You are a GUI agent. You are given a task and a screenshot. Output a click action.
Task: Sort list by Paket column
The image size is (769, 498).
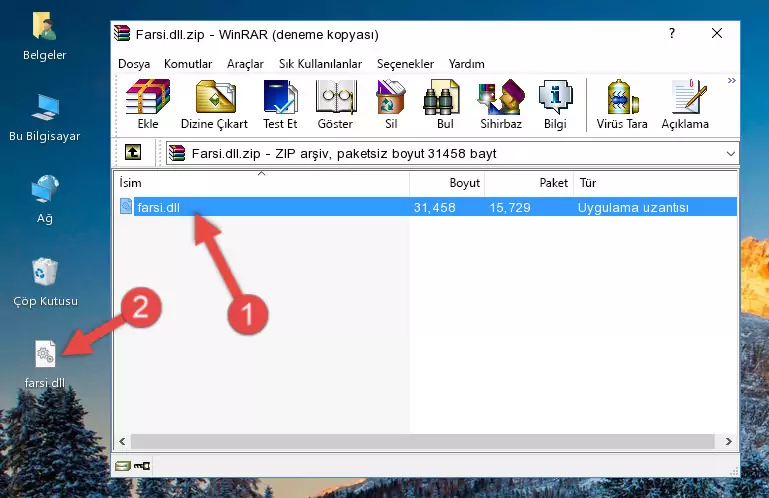[x=529, y=183]
